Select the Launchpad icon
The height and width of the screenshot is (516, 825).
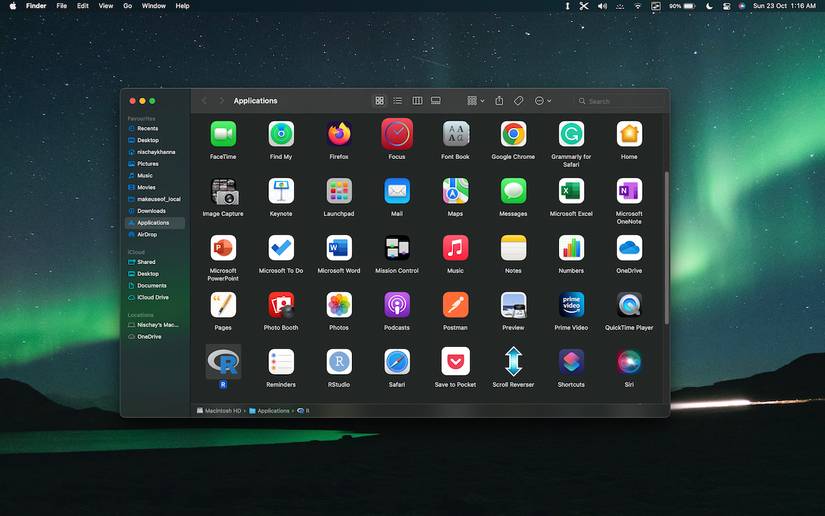(x=339, y=191)
